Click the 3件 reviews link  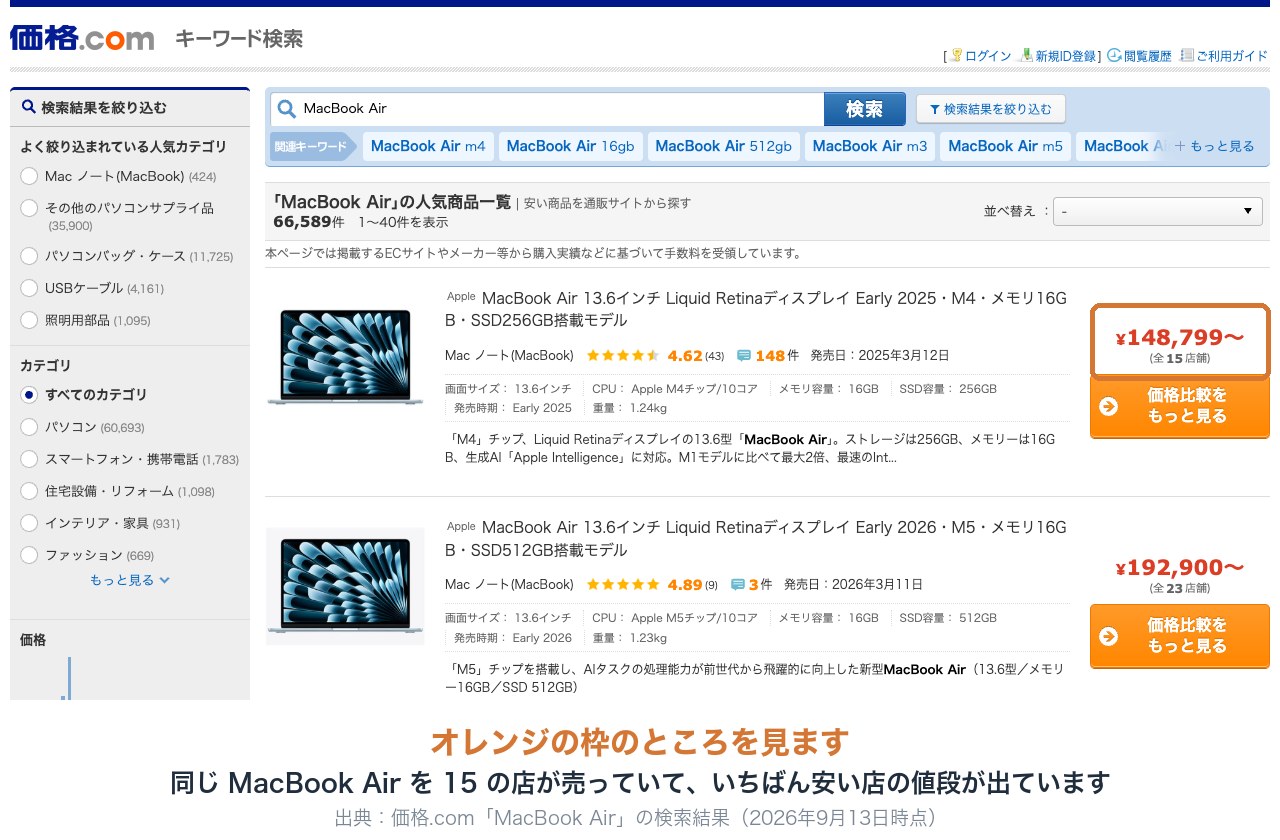[760, 585]
